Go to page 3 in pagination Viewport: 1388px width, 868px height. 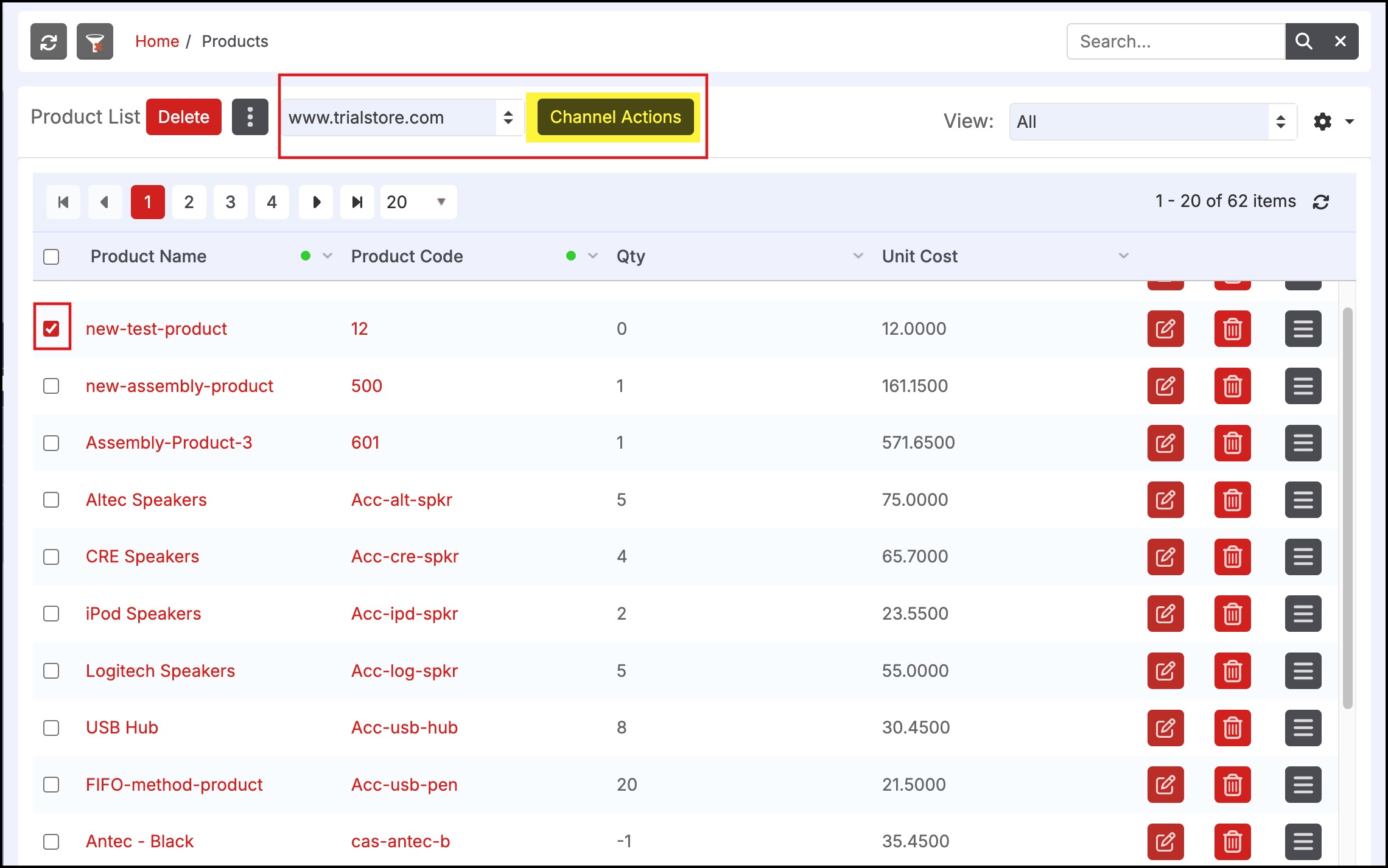(x=230, y=202)
